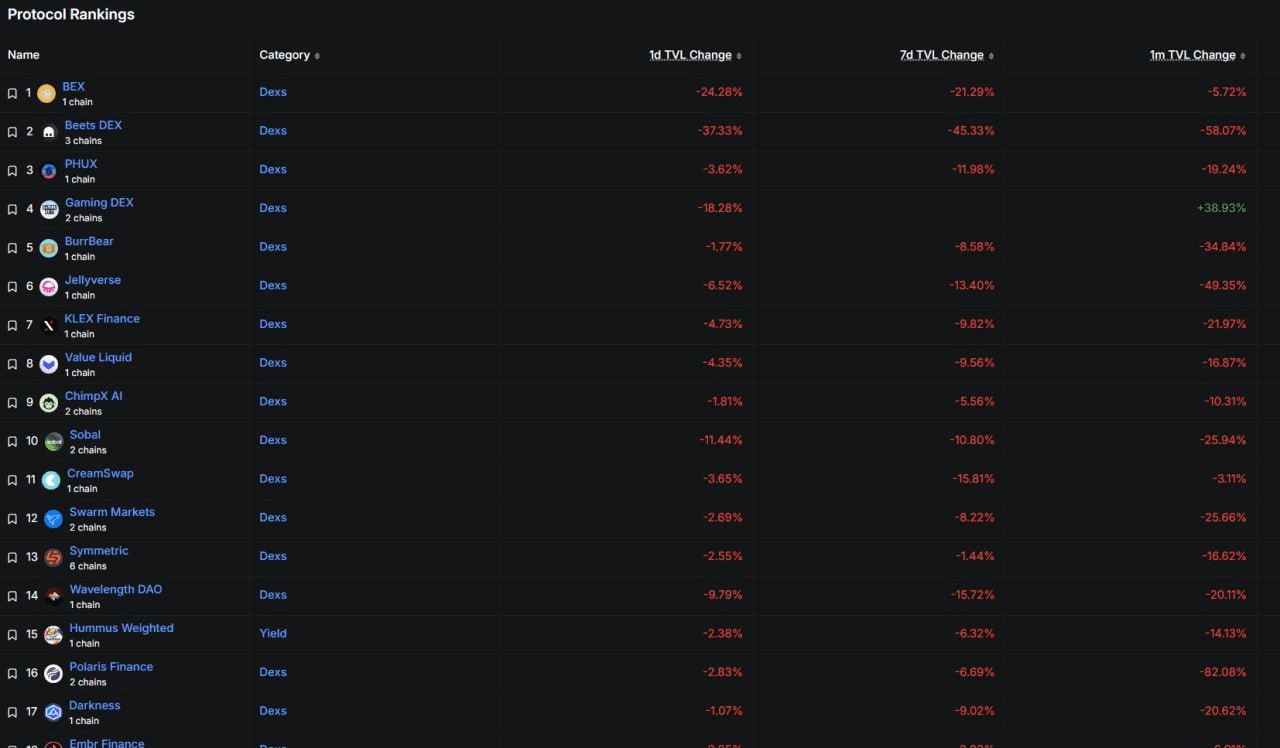Open the Wavelength DAO protocol page
The width and height of the screenshot is (1280, 748).
115,589
